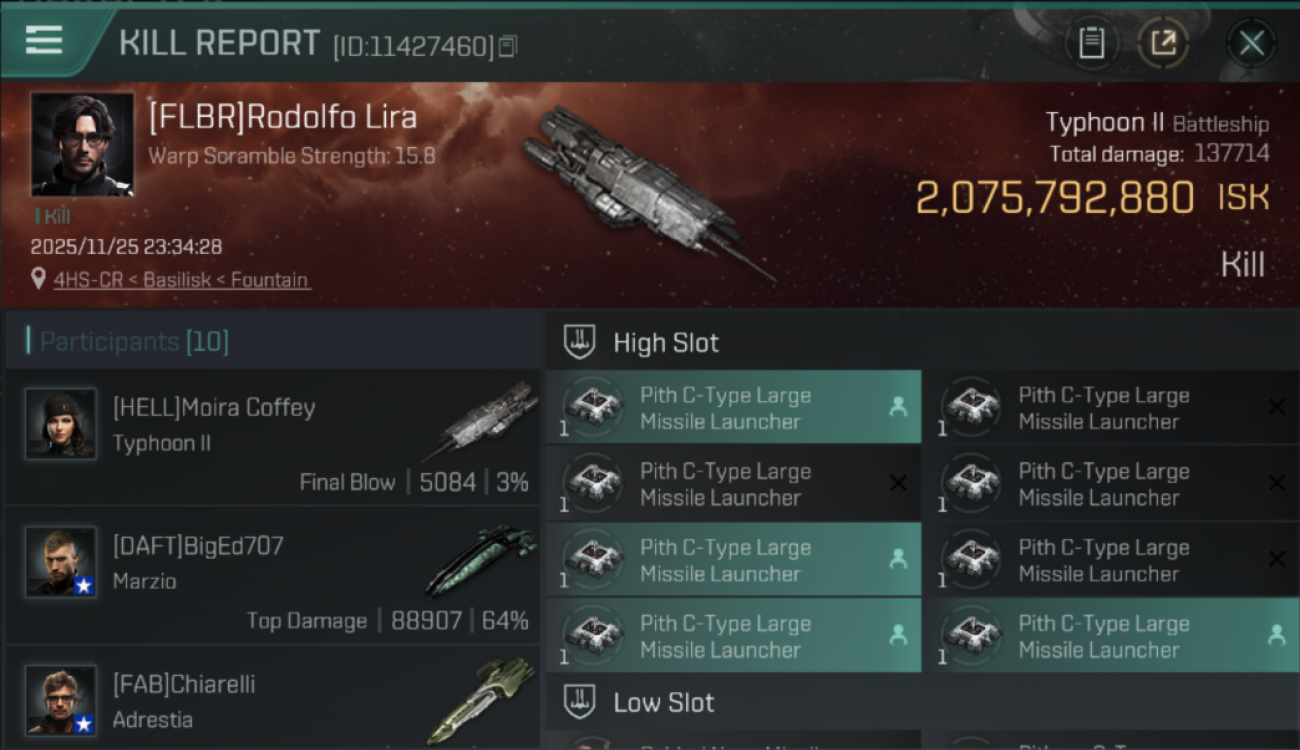Click the Low Slot shield icon
1300x750 pixels.
point(580,702)
